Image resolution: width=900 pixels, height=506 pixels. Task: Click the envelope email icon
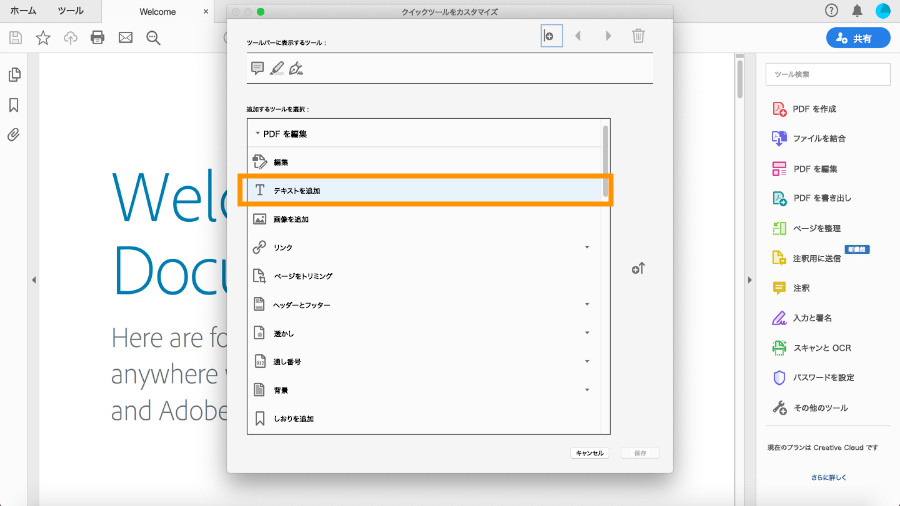pyautogui.click(x=125, y=38)
